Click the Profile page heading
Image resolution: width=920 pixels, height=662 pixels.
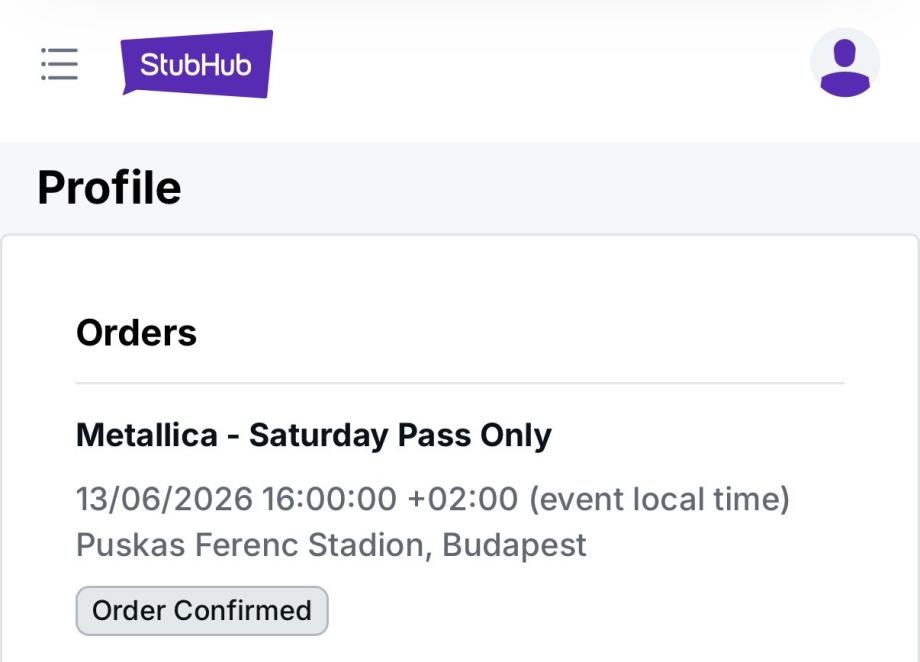[109, 188]
